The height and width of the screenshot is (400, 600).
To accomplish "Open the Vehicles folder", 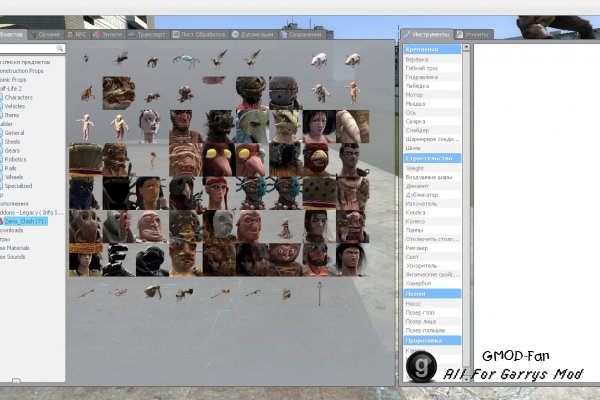I will (x=15, y=106).
